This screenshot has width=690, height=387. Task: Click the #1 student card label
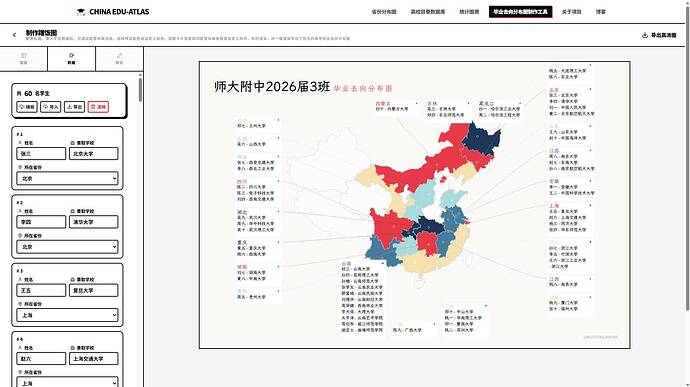point(19,134)
